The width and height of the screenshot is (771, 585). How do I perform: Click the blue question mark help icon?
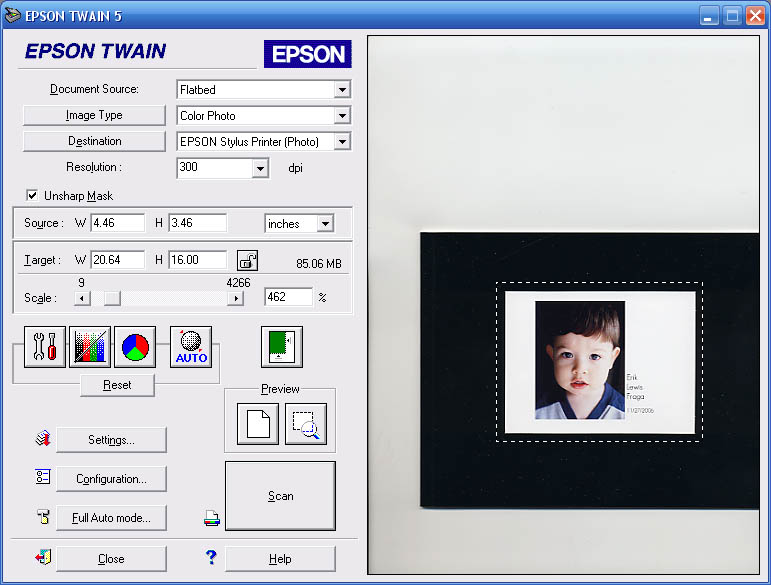click(x=211, y=557)
